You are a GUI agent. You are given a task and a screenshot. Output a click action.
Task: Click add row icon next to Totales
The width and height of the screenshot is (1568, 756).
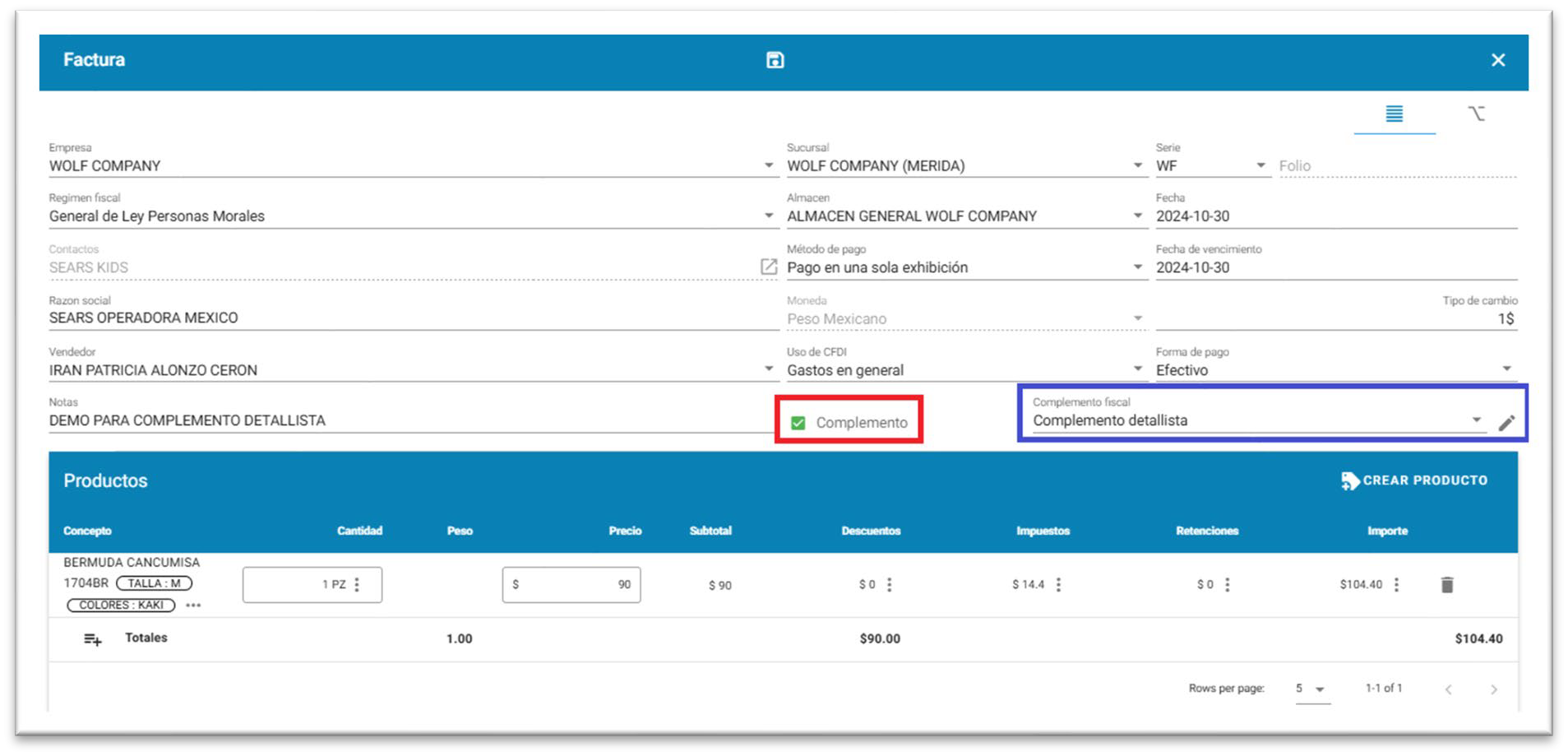[x=93, y=639]
